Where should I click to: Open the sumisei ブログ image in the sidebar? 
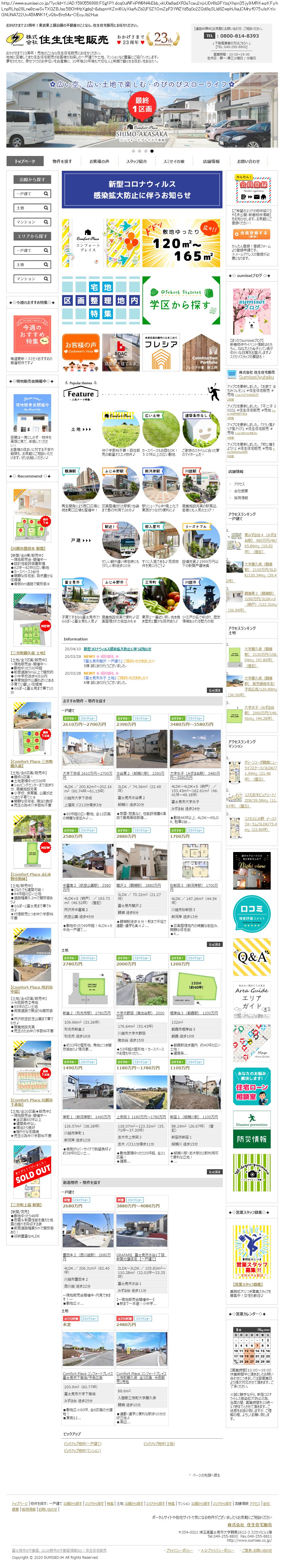click(x=251, y=311)
